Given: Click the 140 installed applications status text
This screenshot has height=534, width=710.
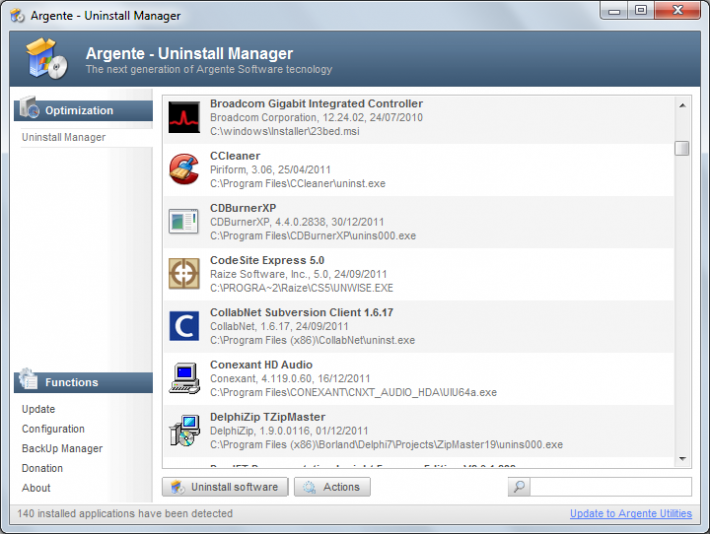Looking at the screenshot, I should click(125, 513).
